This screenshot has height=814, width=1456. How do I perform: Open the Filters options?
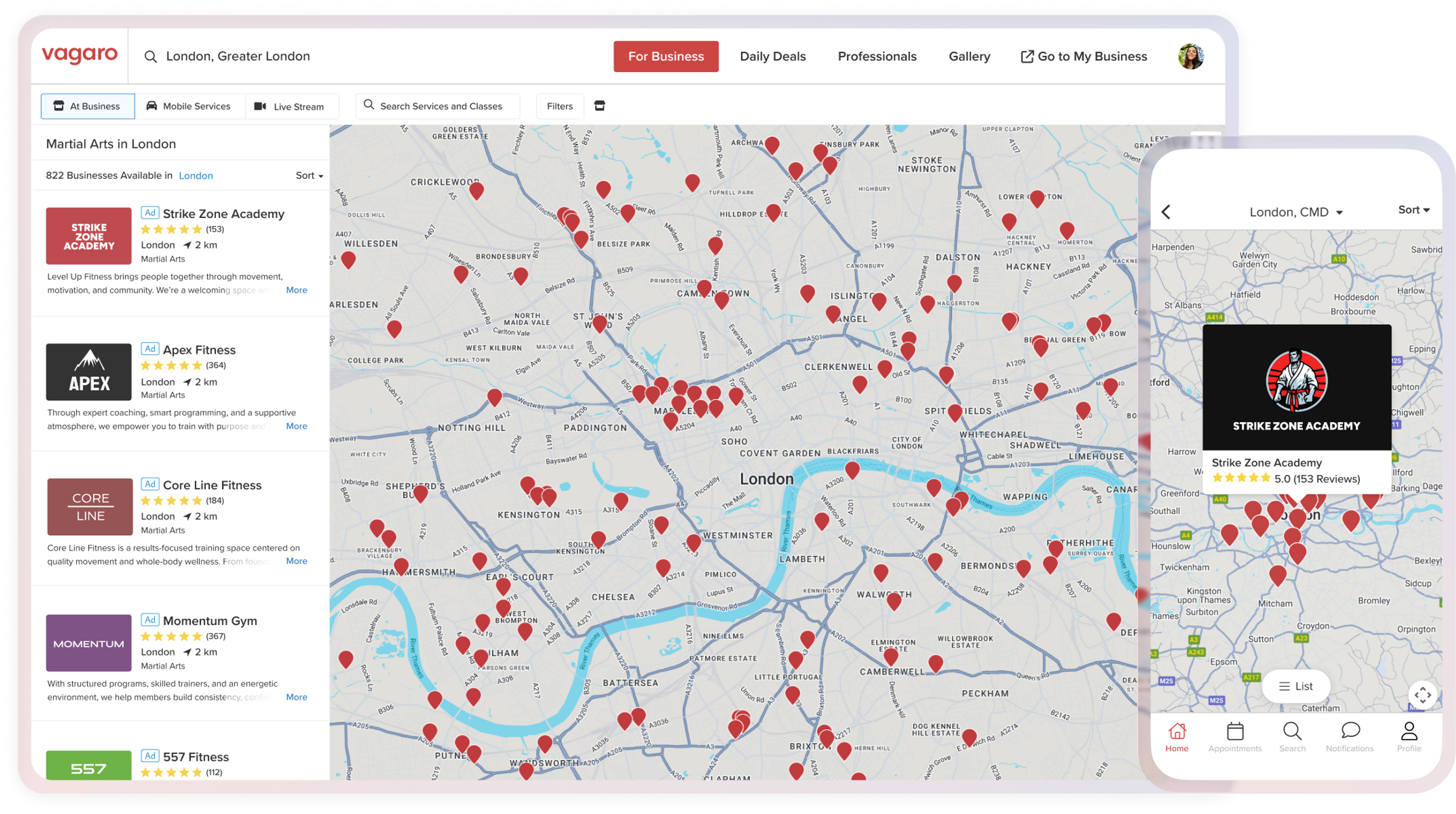tap(560, 106)
